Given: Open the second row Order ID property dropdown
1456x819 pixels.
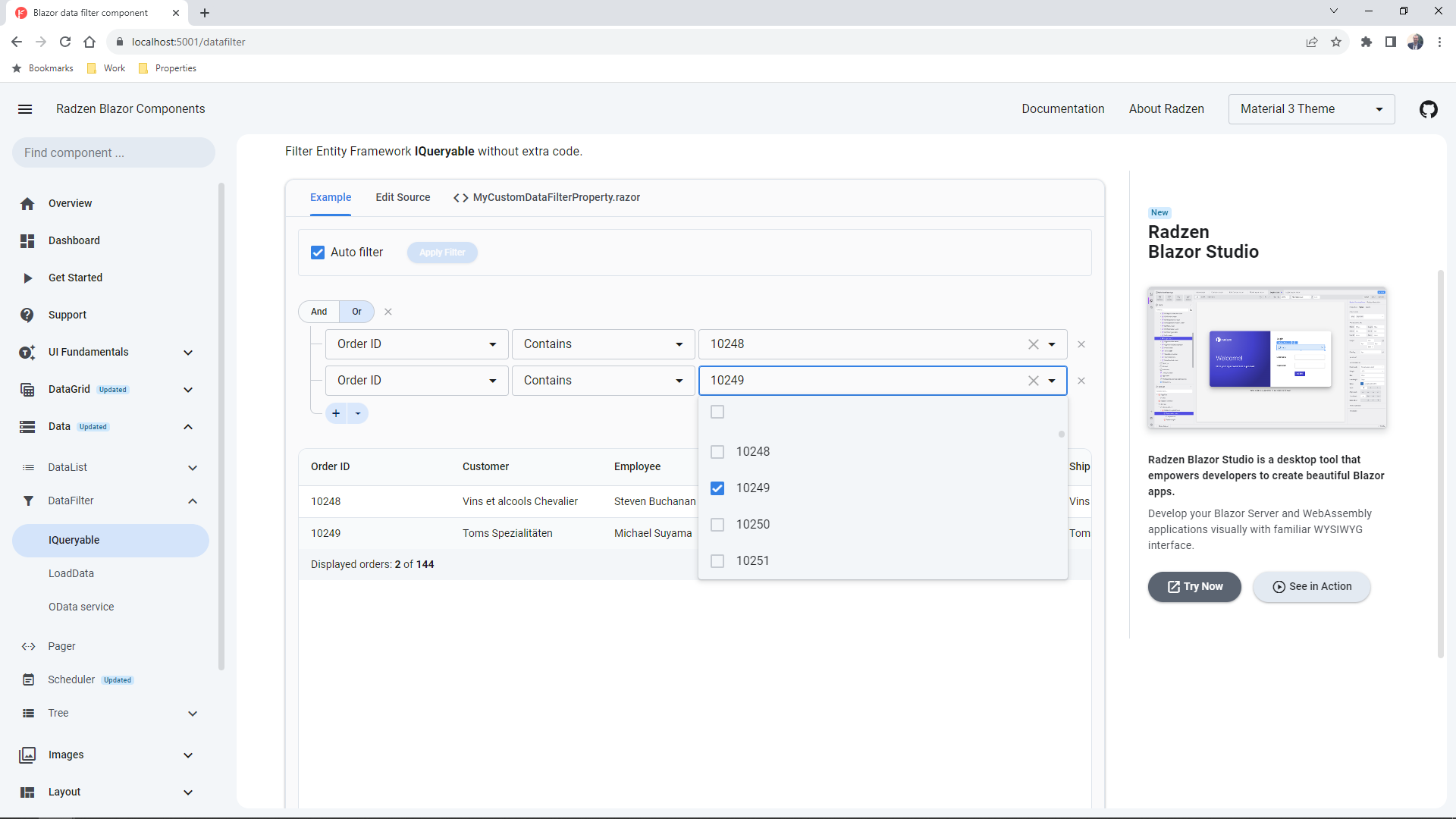Looking at the screenshot, I should point(416,381).
